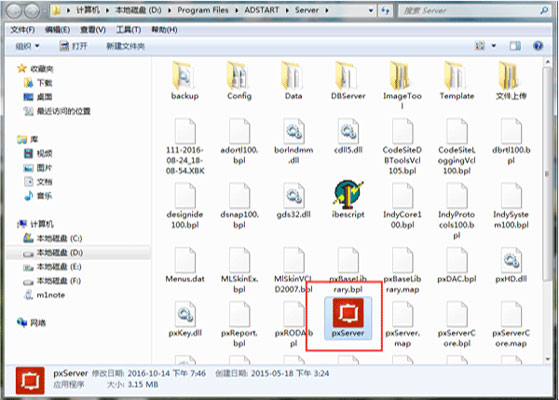Expand the address bar history dropdown
559x400 pixels.
(x=371, y=10)
